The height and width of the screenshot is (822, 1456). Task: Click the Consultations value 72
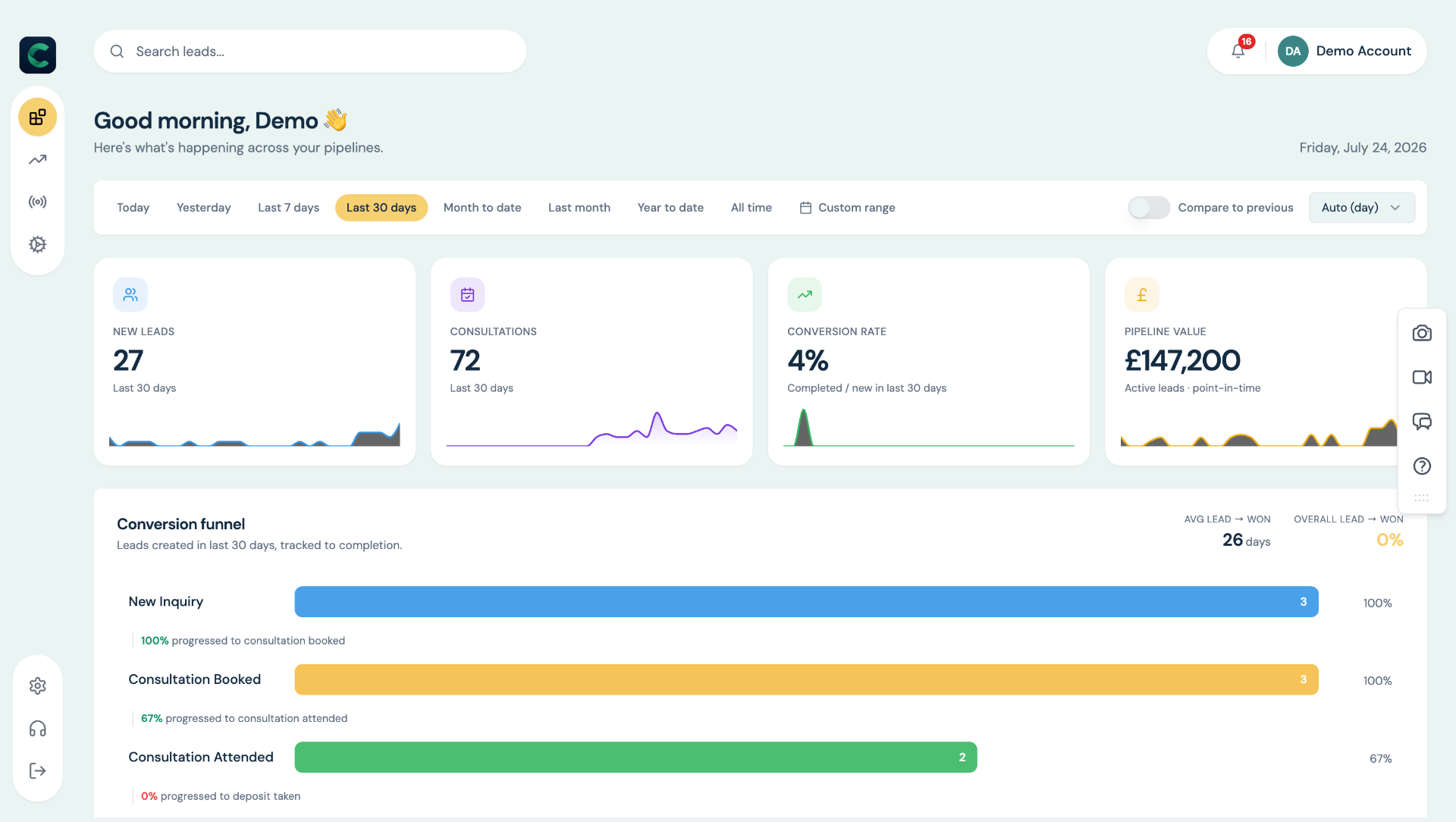click(x=466, y=360)
